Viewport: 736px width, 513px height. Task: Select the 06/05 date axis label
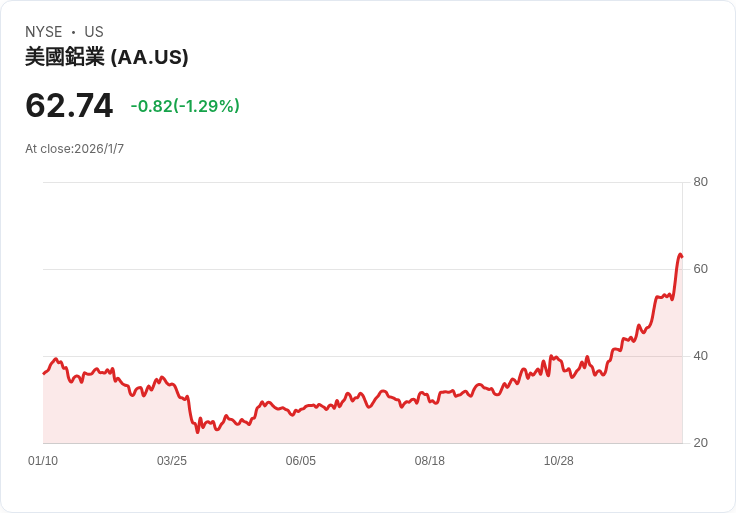click(301, 461)
